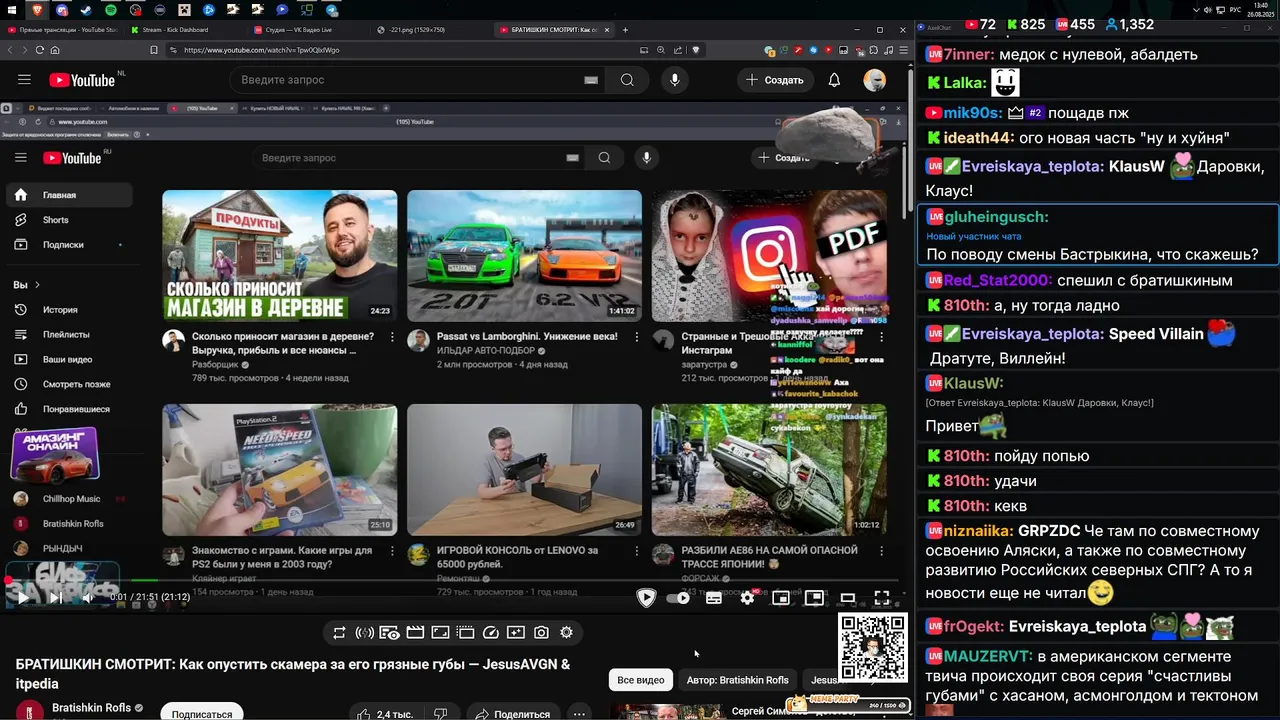Click the YouTube logo in outer page
Image resolution: width=1280 pixels, height=720 pixels.
[82, 80]
